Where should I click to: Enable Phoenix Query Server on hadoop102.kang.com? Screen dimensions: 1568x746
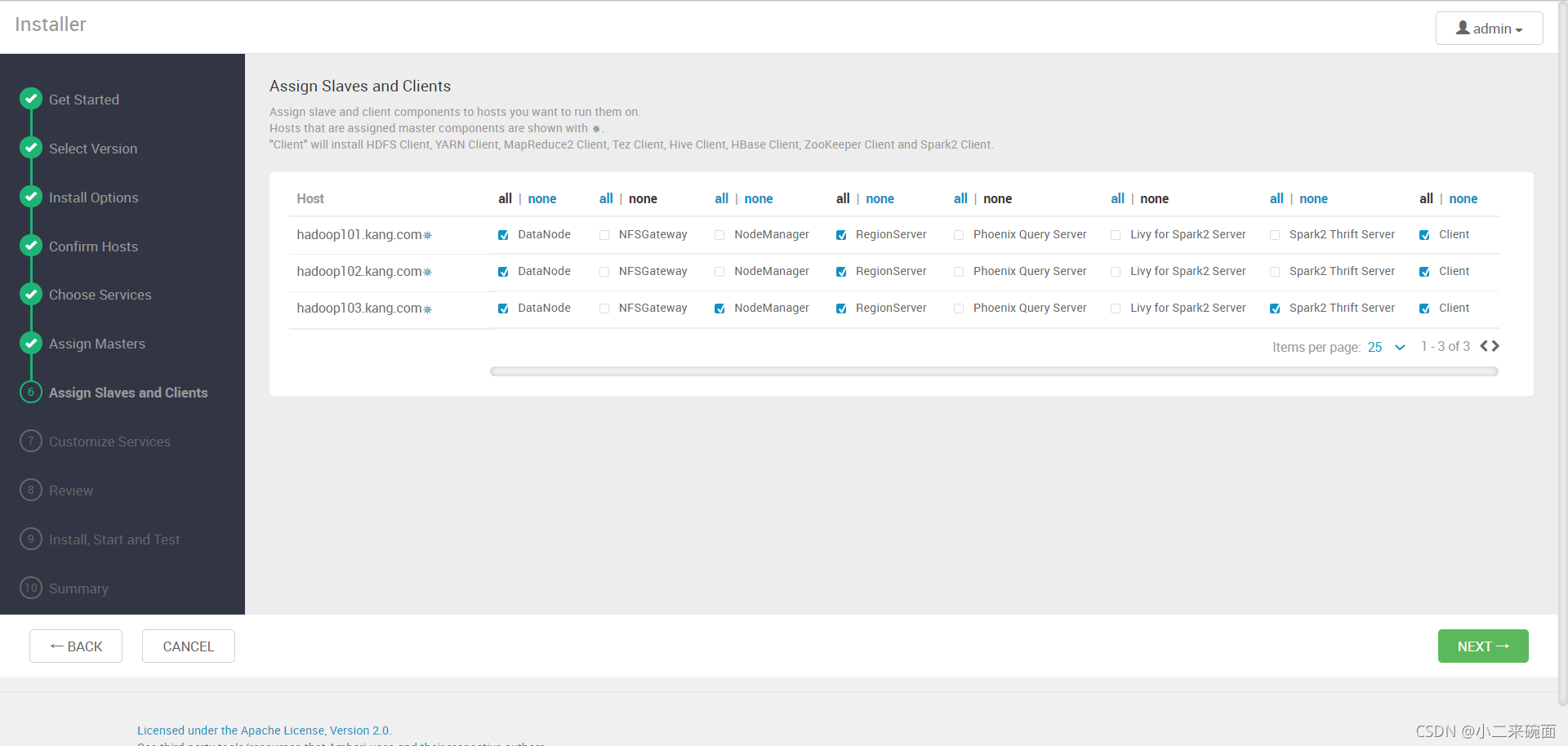pos(959,272)
